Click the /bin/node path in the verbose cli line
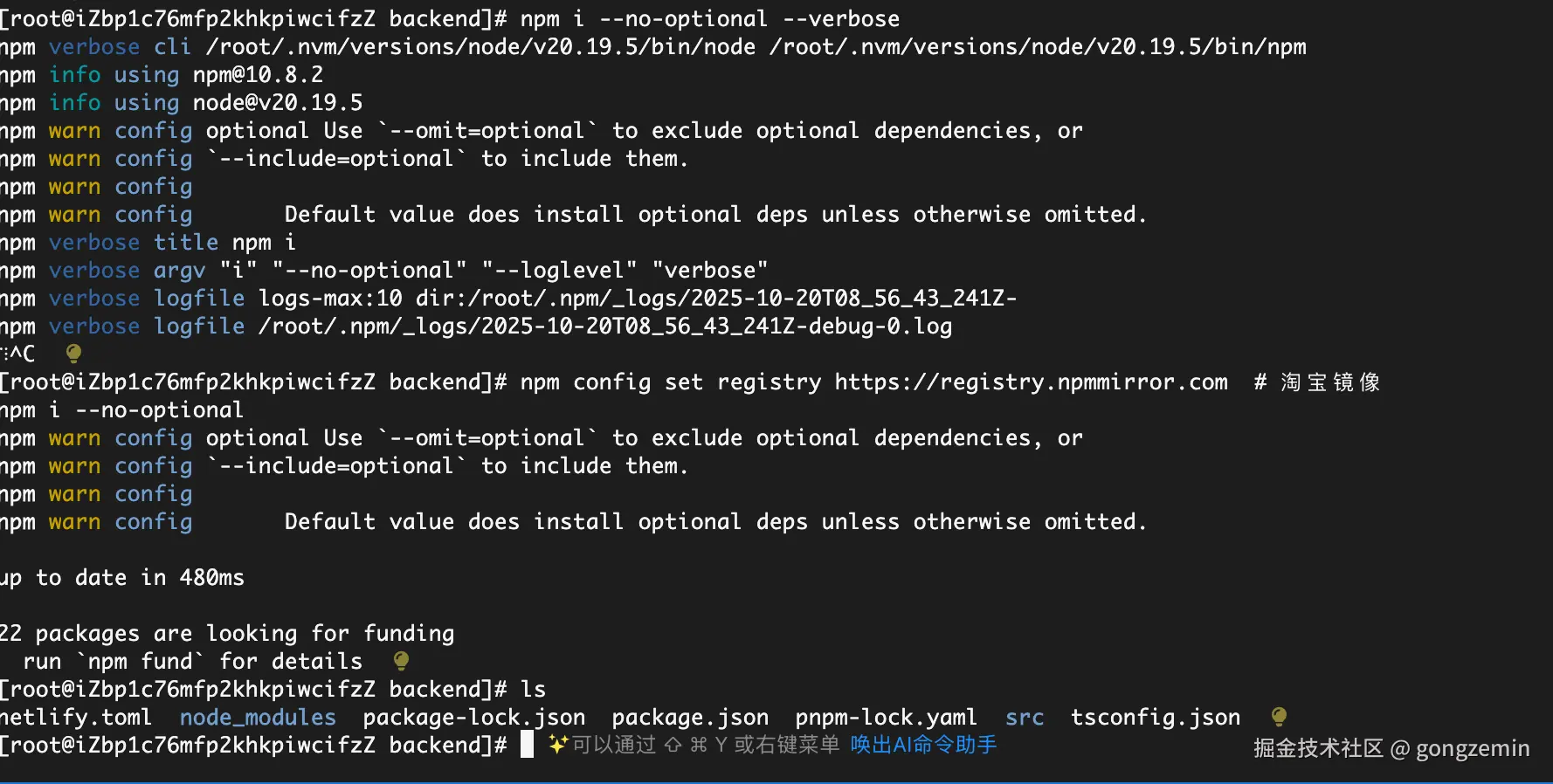 480,47
